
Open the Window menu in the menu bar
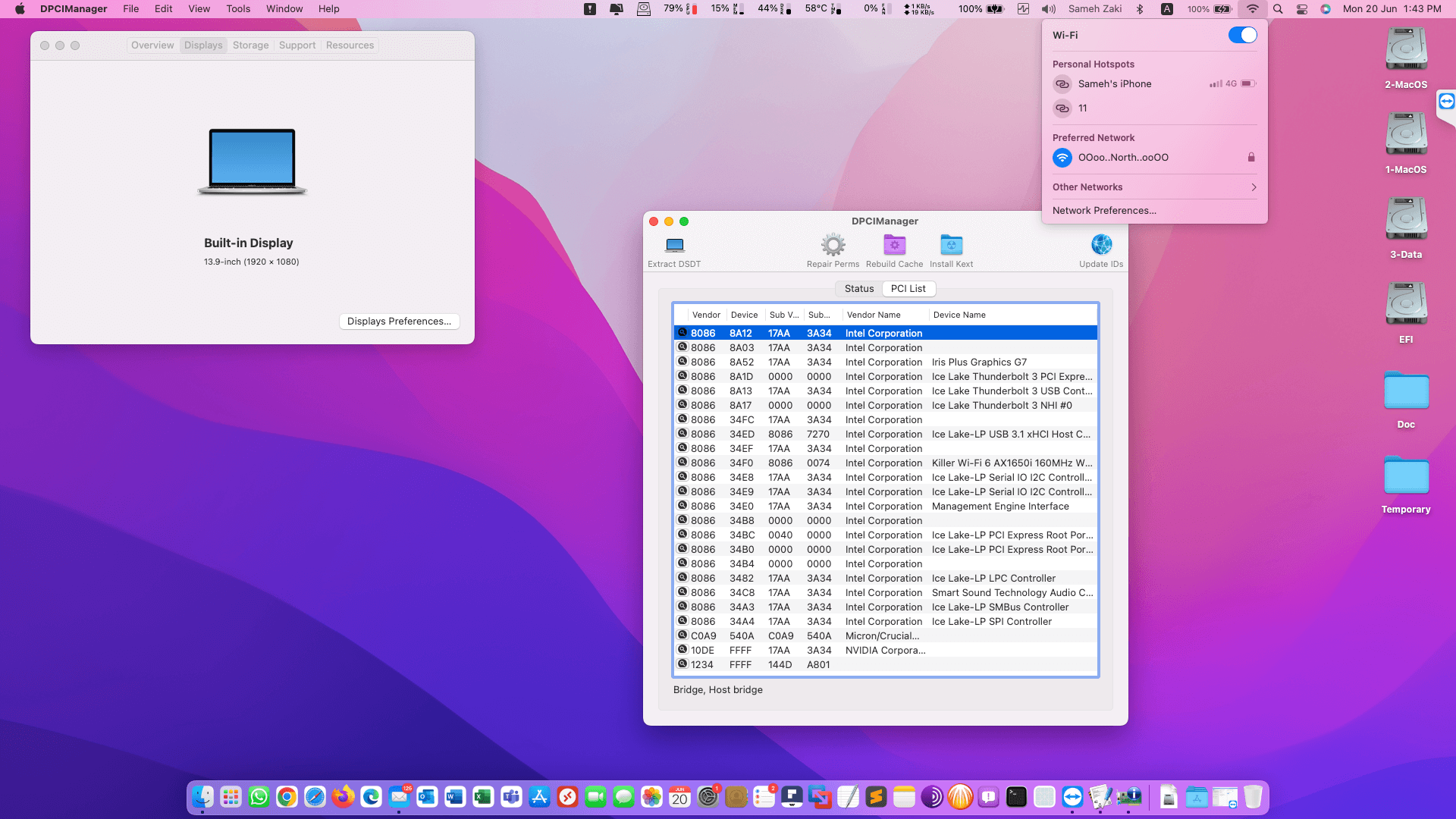tap(284, 9)
